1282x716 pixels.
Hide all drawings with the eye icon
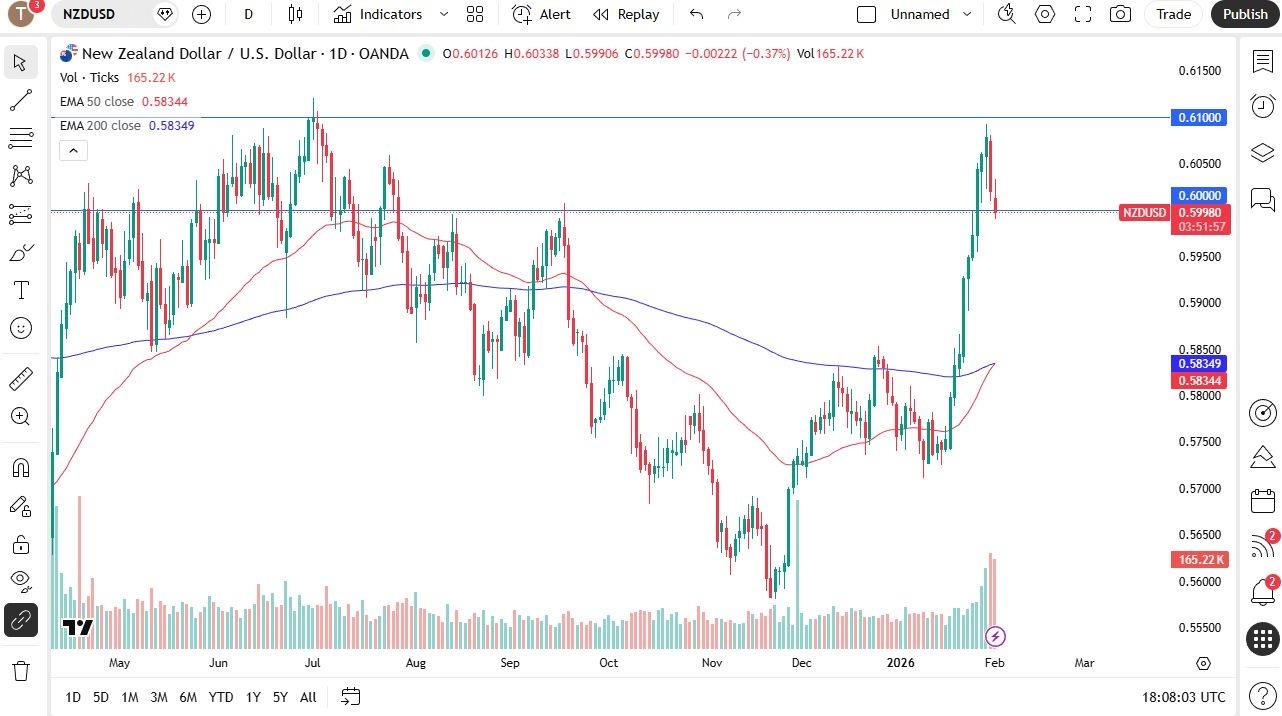click(x=20, y=581)
